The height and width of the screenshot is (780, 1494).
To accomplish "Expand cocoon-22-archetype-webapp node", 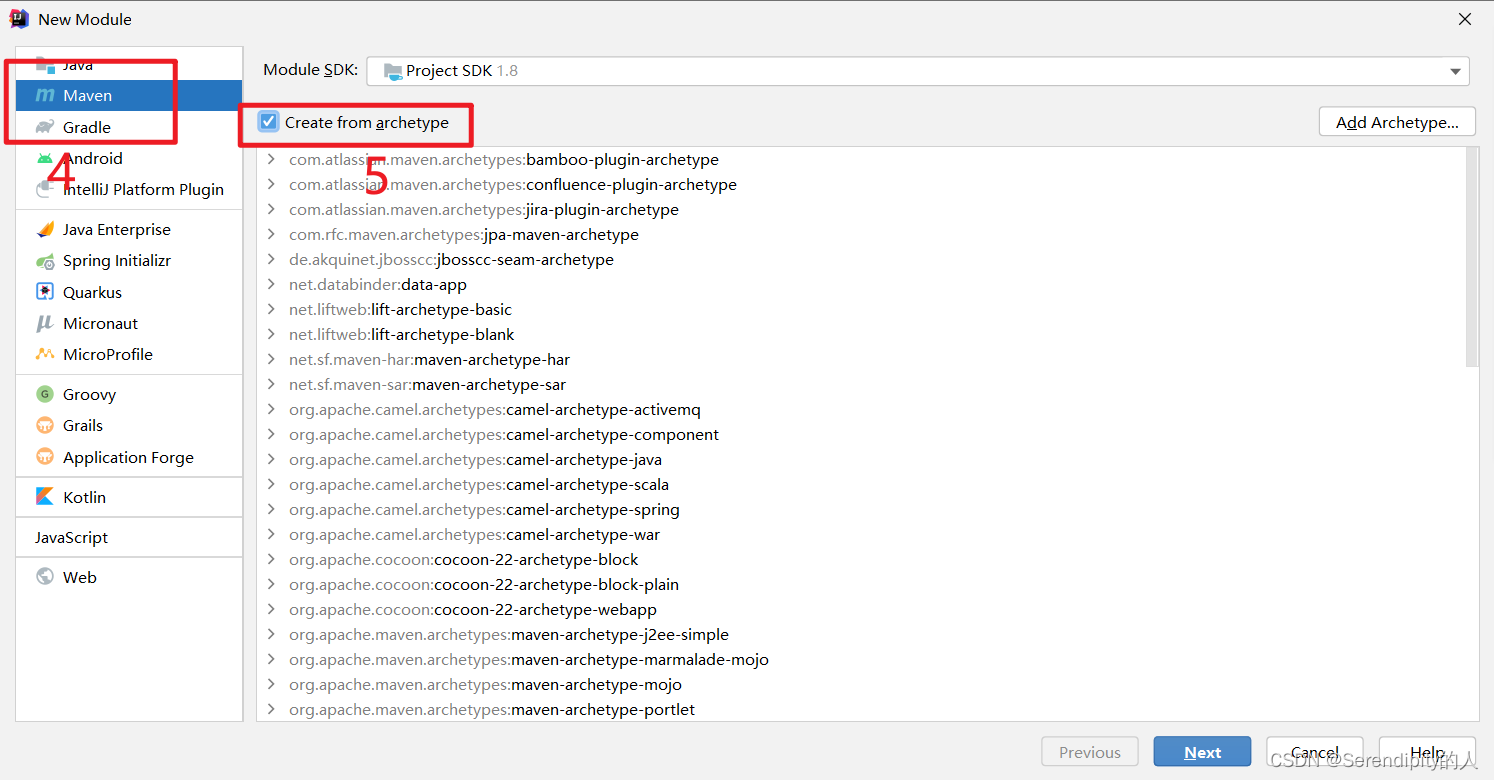I will 271,609.
